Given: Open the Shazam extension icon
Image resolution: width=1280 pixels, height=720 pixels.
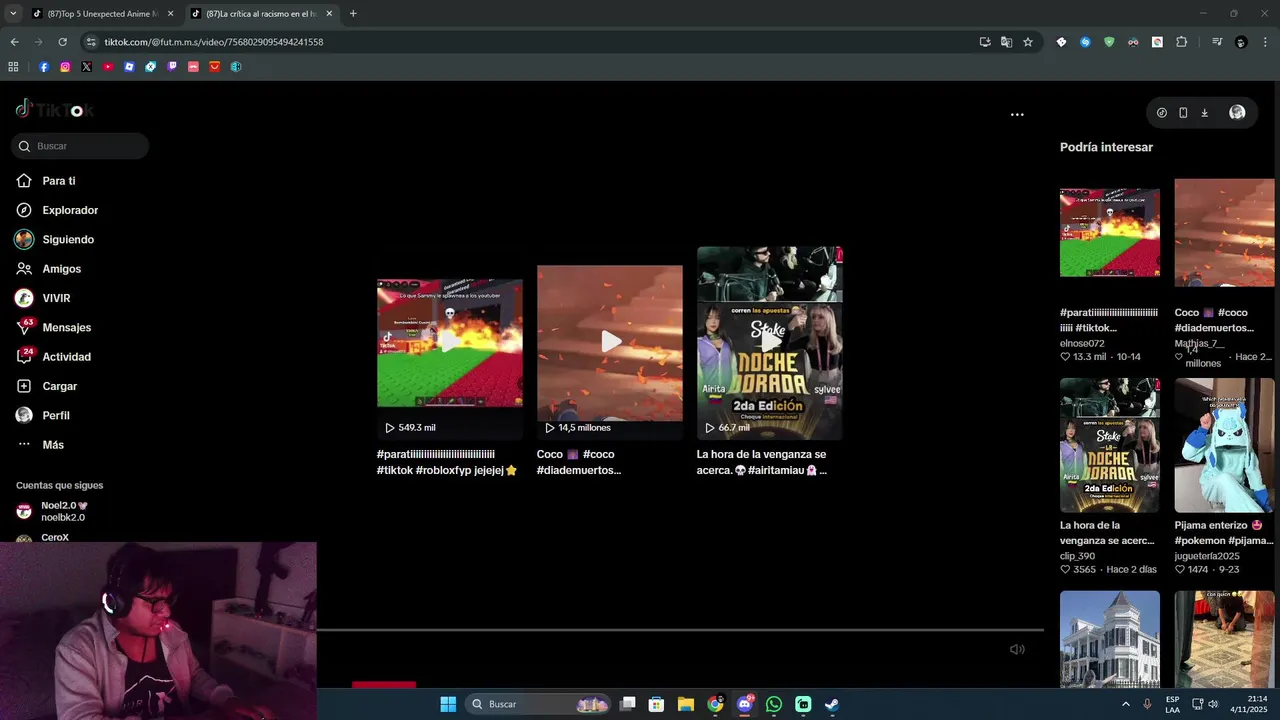Looking at the screenshot, I should 1085,42.
